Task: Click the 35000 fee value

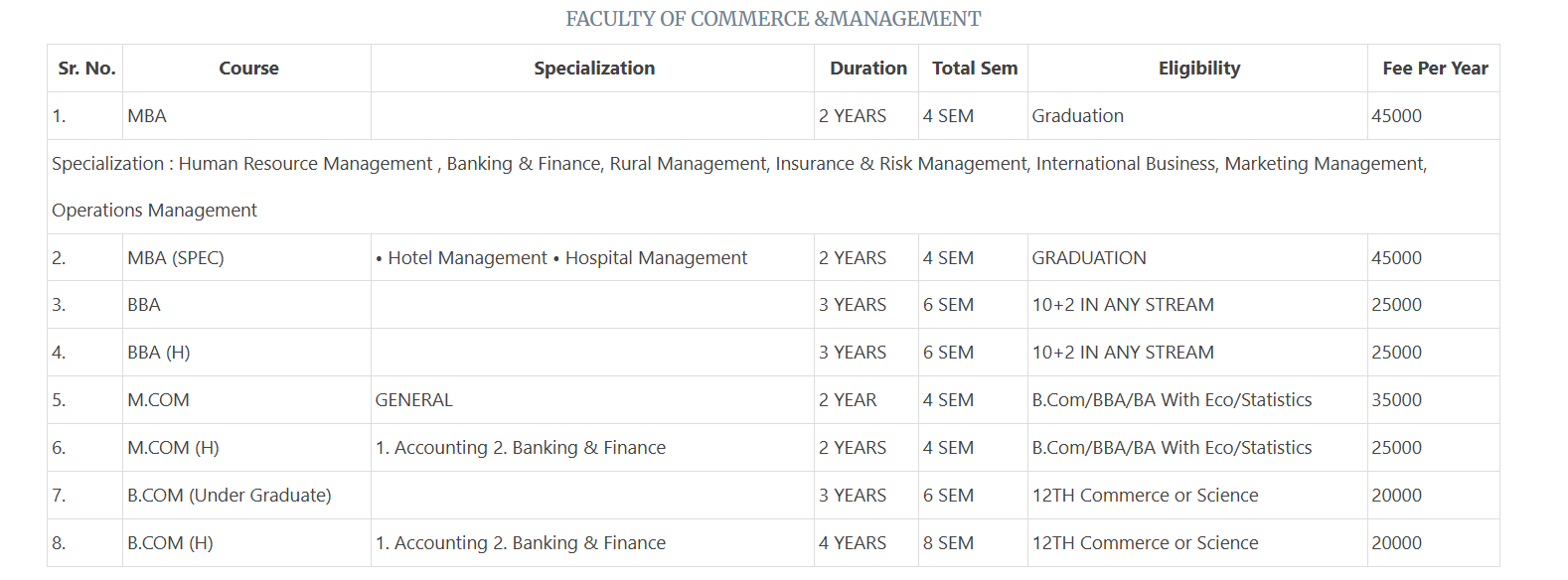Action: coord(1396,400)
